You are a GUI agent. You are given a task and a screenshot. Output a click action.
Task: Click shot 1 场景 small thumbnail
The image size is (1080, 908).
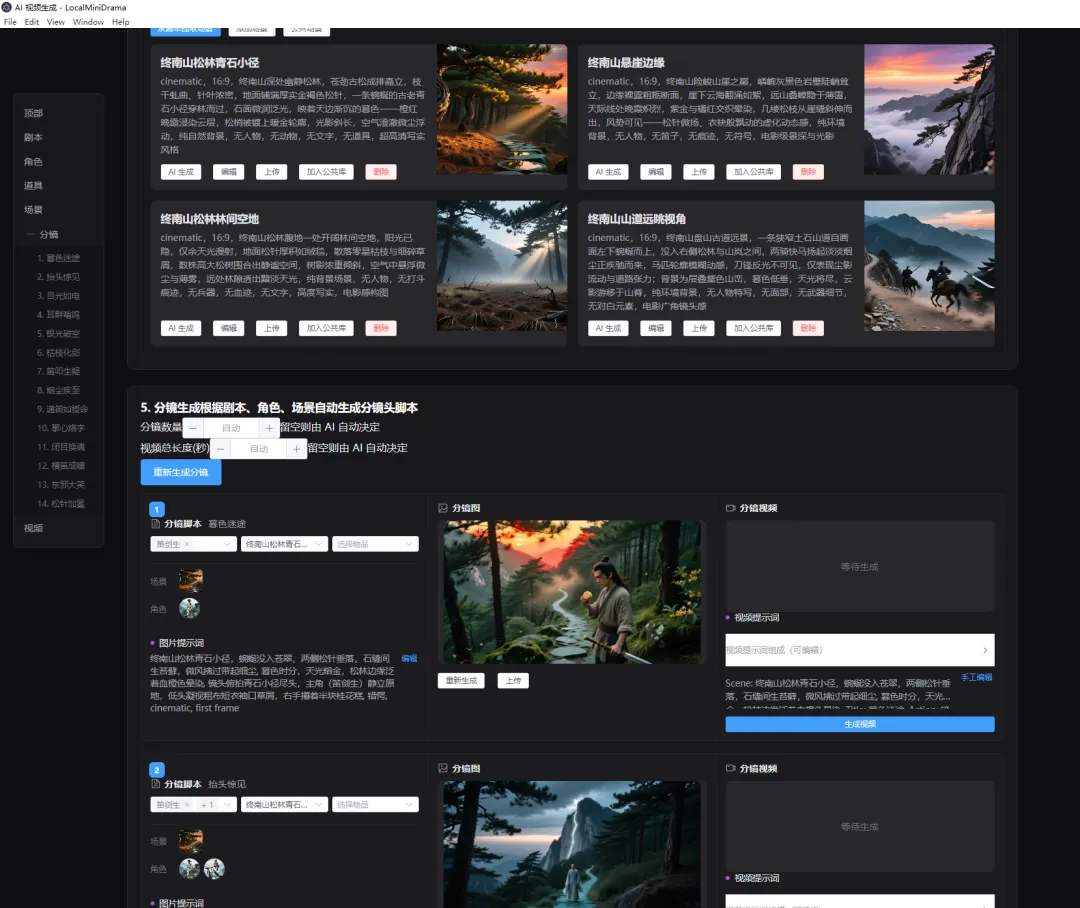(x=191, y=581)
